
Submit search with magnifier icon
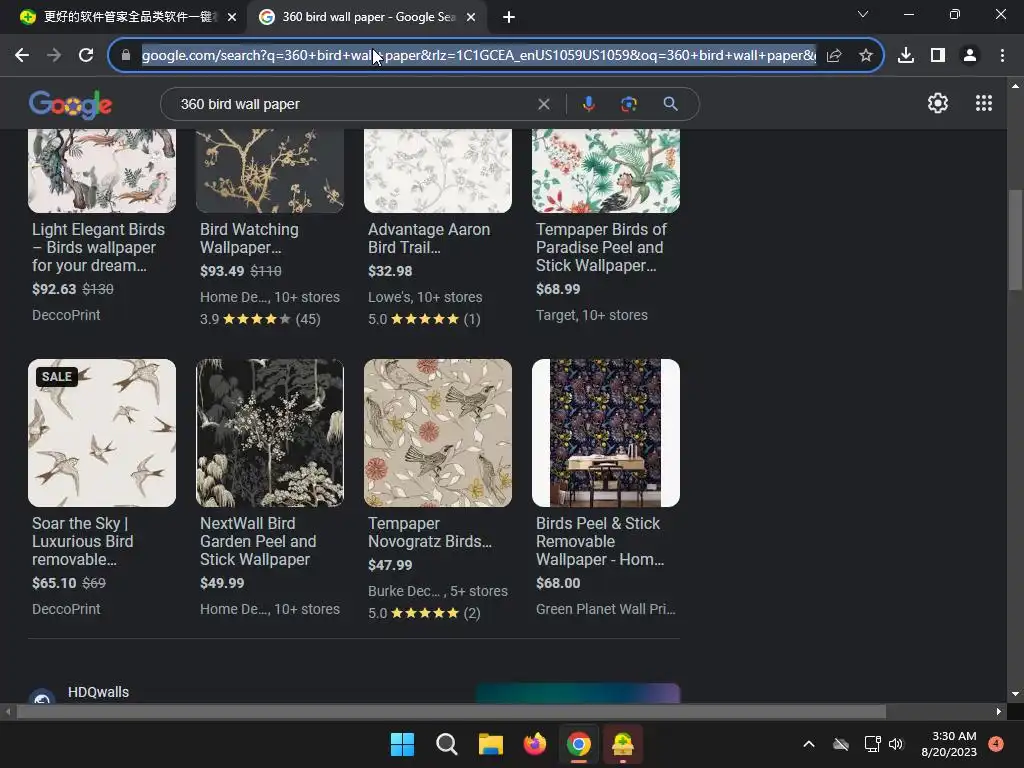pos(670,104)
